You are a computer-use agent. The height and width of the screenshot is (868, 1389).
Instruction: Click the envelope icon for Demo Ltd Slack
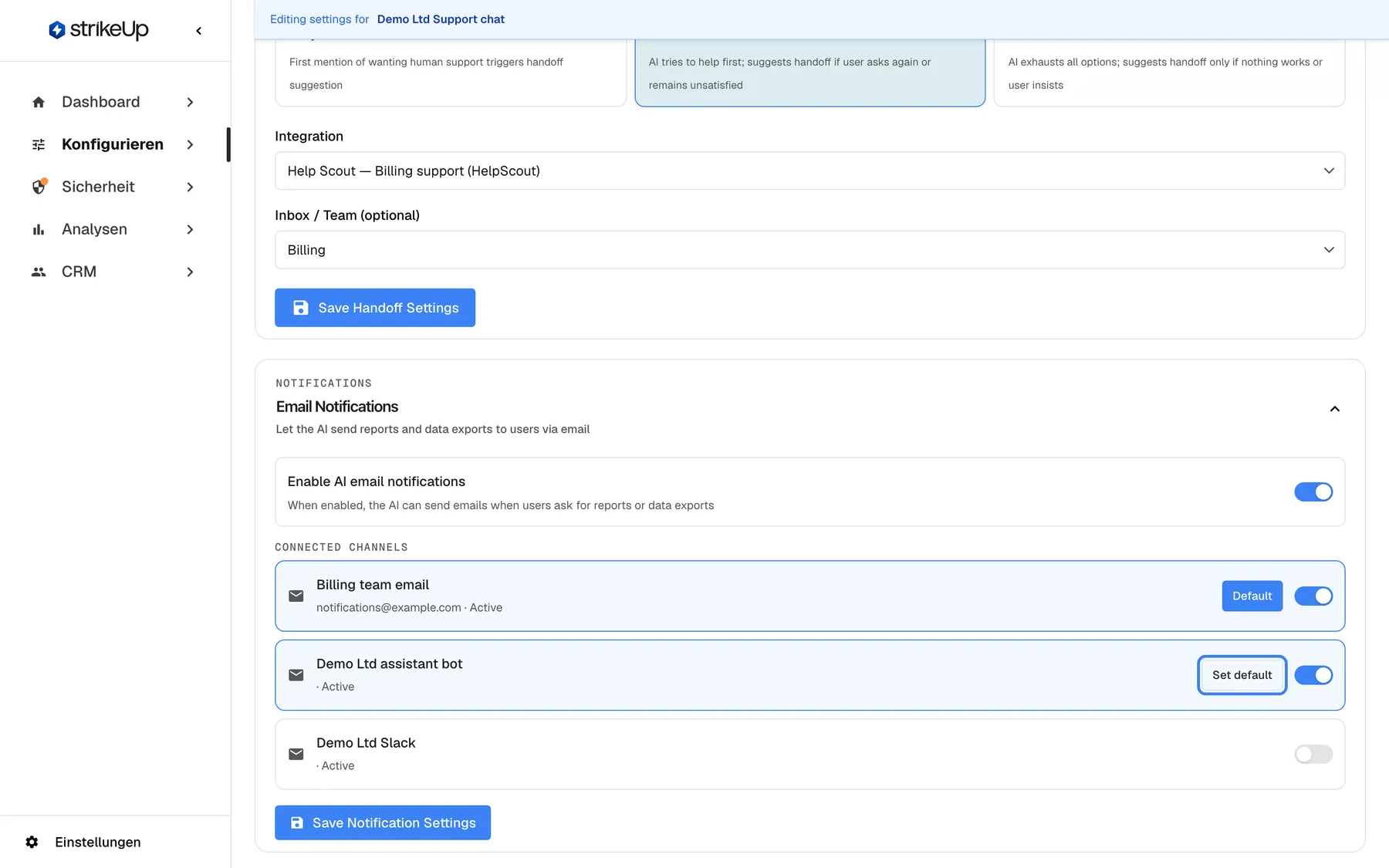tap(296, 754)
